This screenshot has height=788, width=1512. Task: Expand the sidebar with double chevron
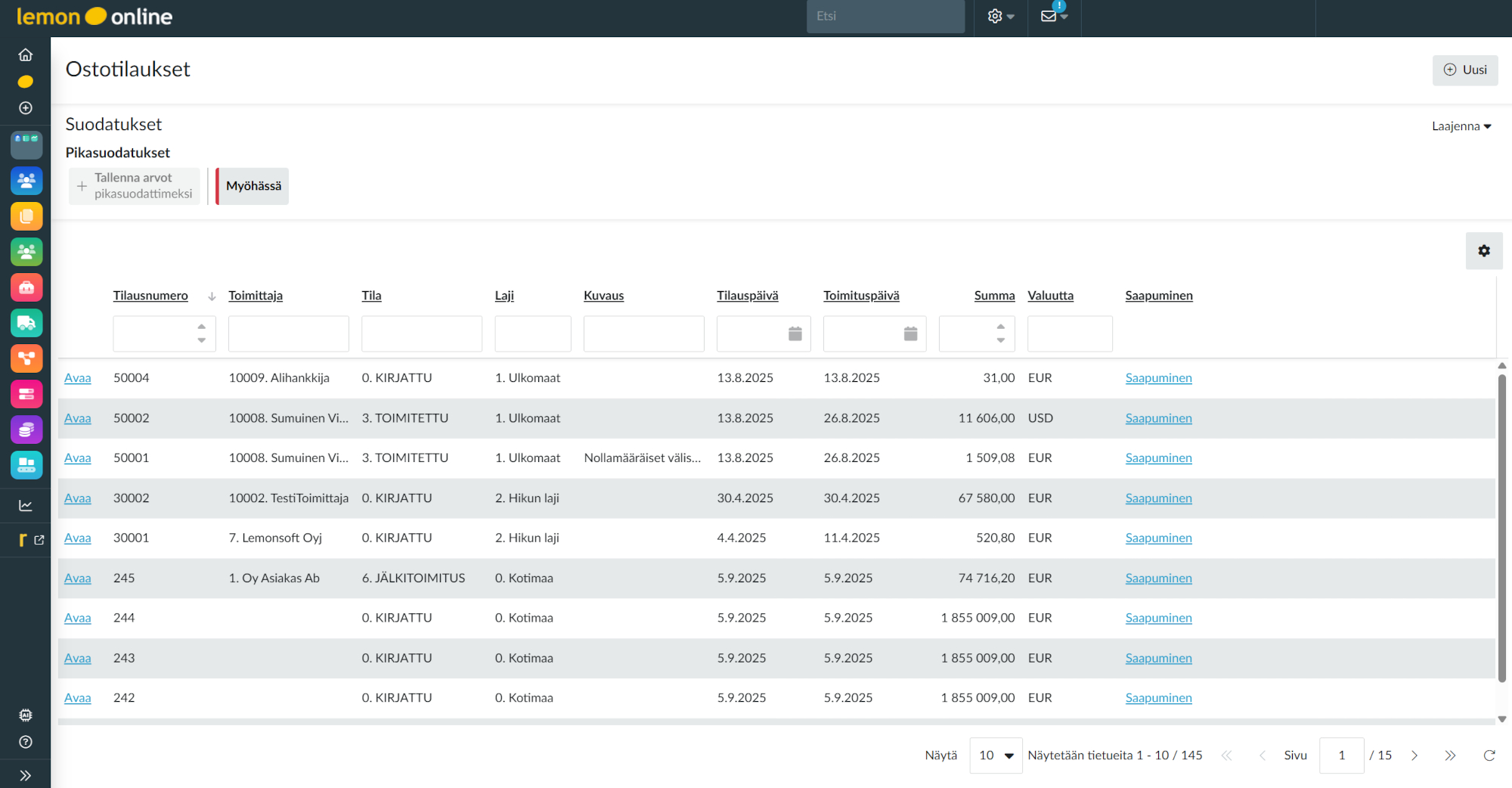pos(26,775)
